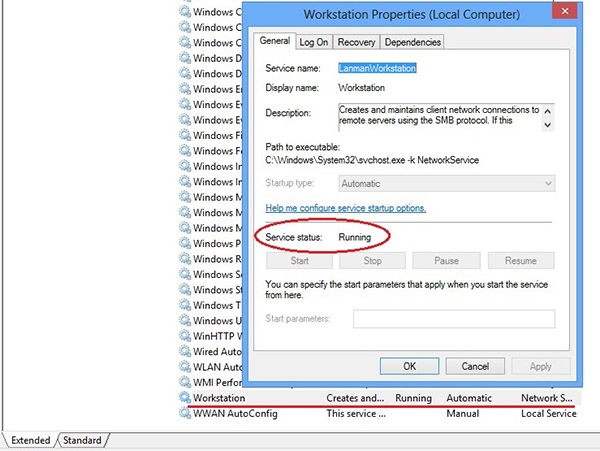Click the WWAN AutoConfig service gear icon
The image size is (600, 451).
(184, 413)
